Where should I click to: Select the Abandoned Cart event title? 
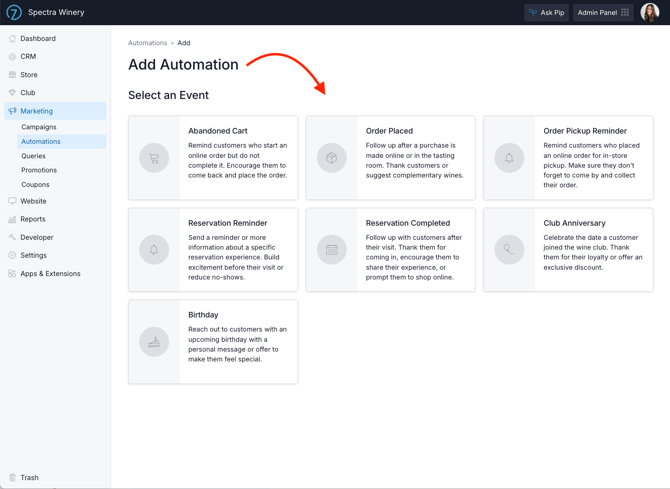tap(218, 131)
